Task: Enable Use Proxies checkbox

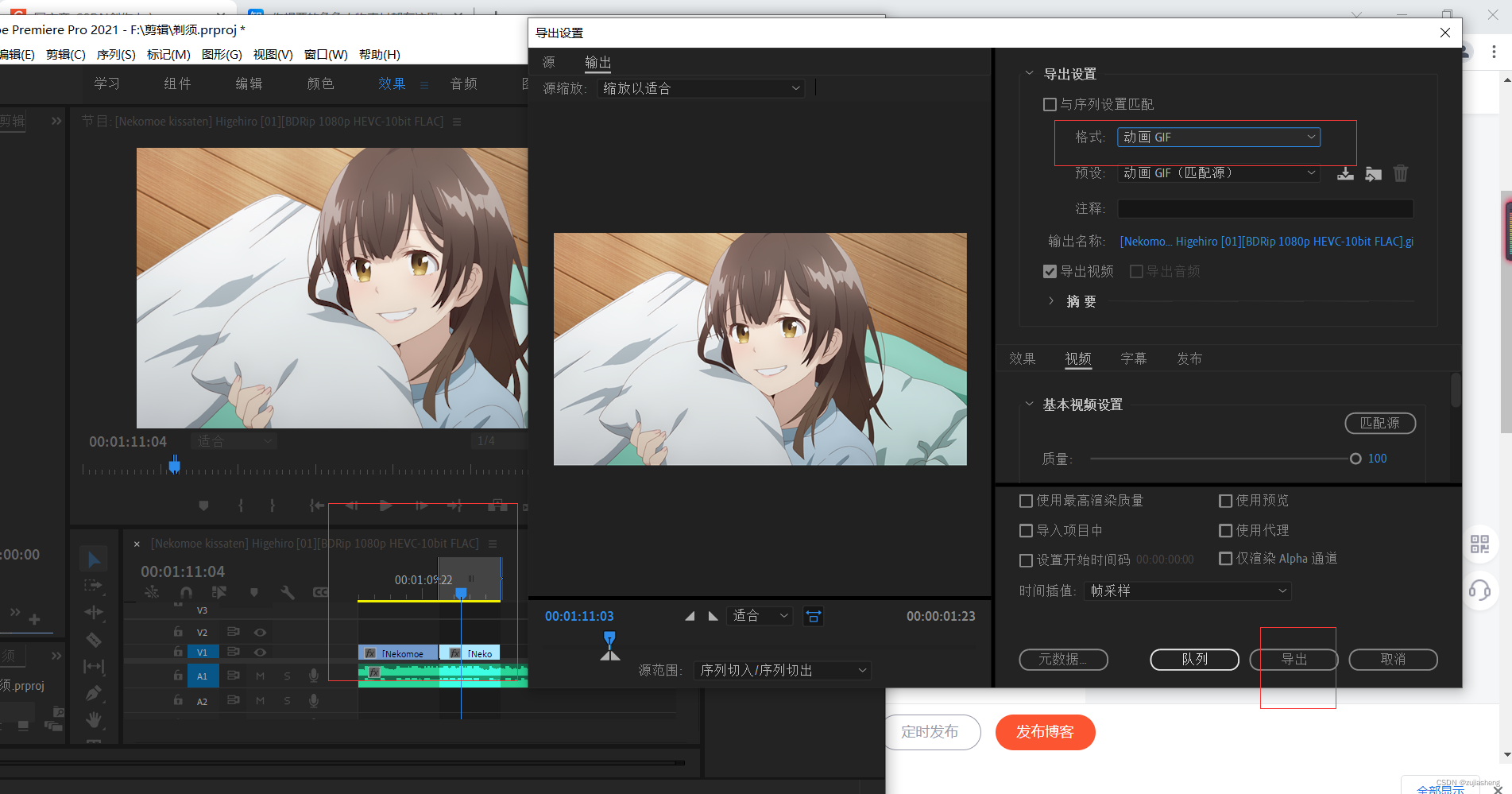Action: (1225, 530)
